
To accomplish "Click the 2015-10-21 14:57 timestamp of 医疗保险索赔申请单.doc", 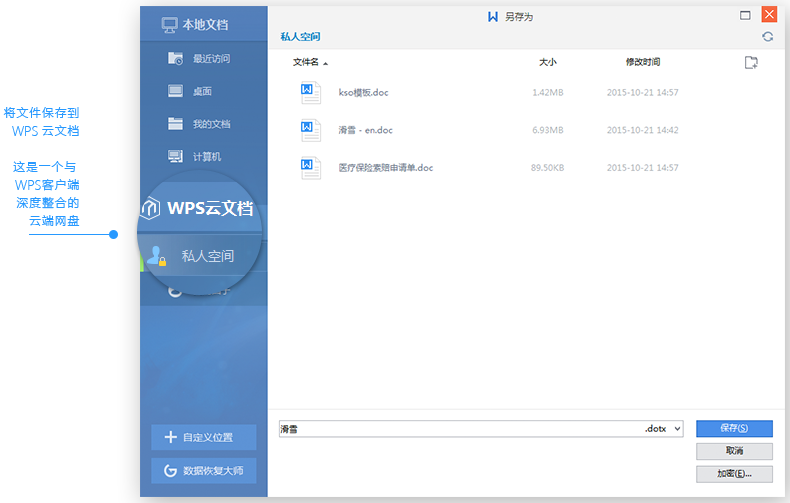I will (642, 168).
